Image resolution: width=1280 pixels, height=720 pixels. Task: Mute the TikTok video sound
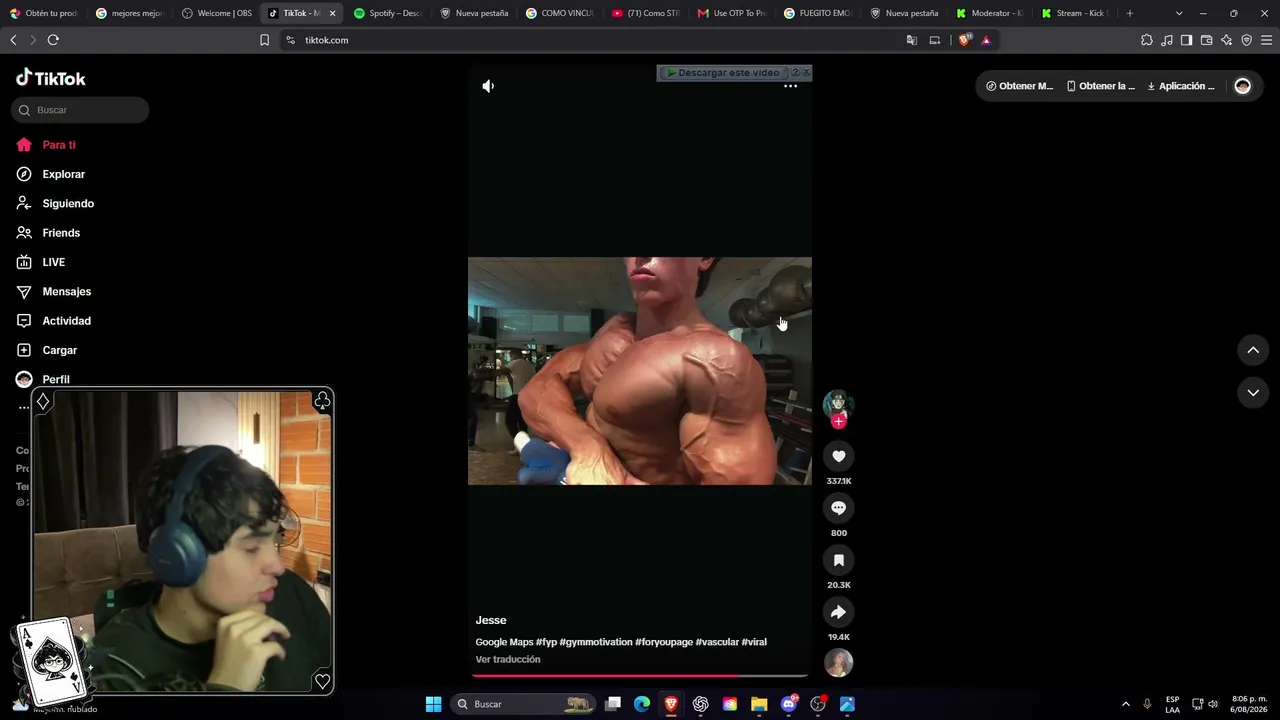point(488,86)
